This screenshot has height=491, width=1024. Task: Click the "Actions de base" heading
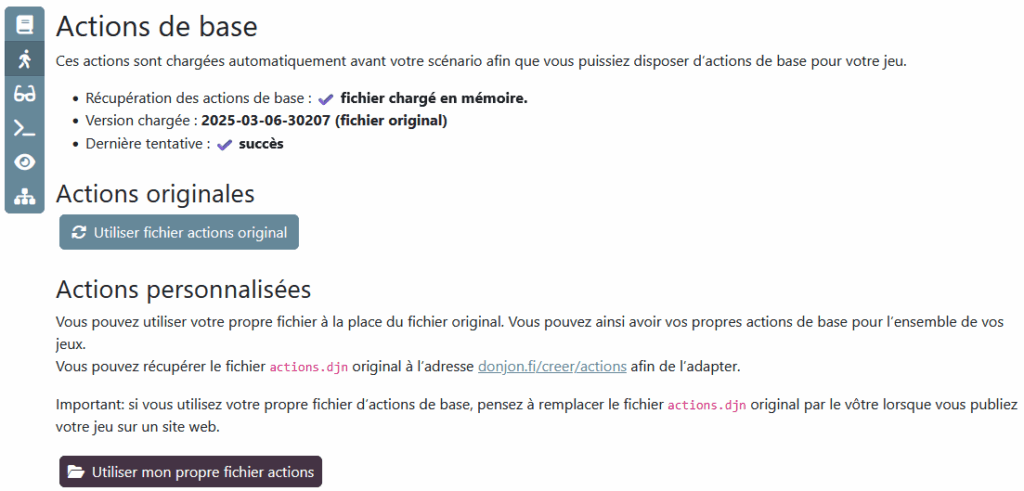pyautogui.click(x=157, y=27)
